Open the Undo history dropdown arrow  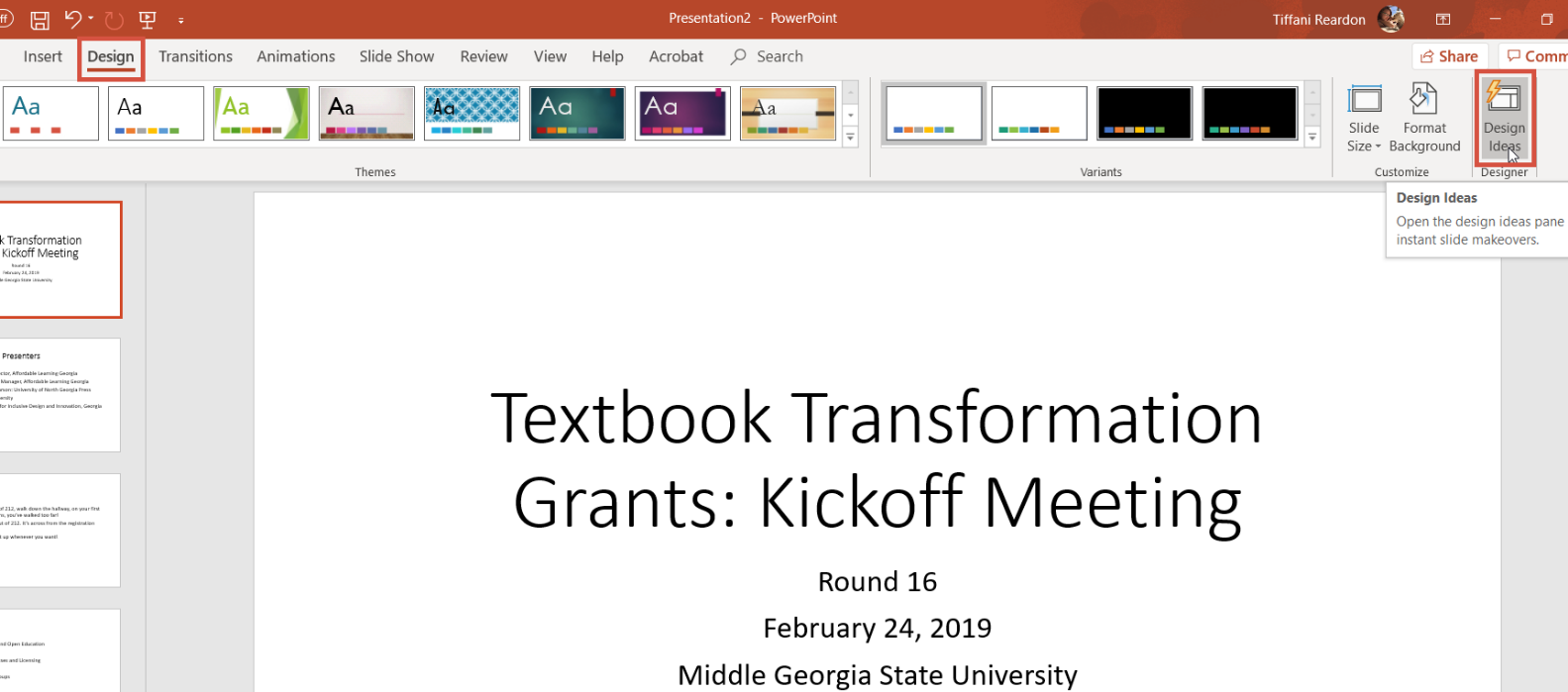(91, 19)
